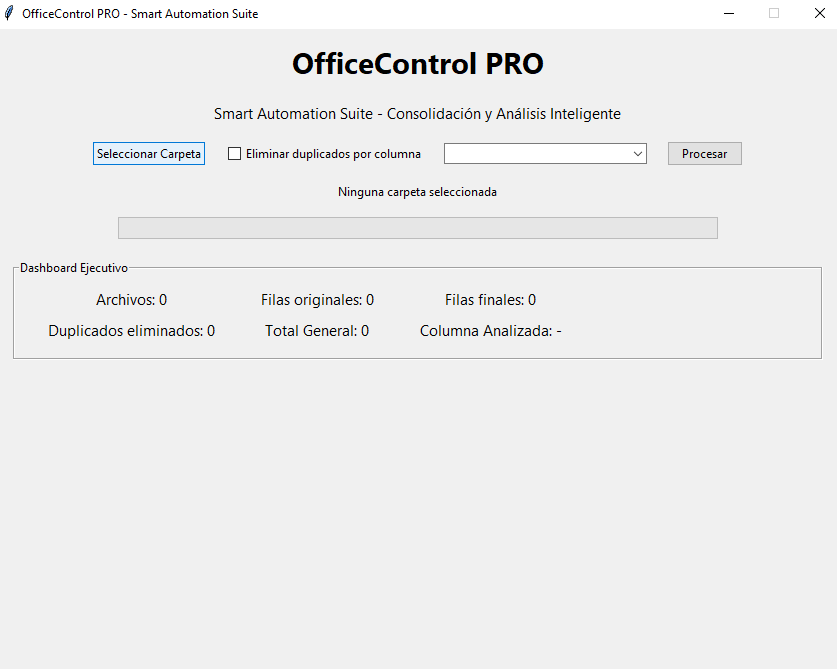Click the Filas finales: 0 label
837x669 pixels.
(x=490, y=300)
